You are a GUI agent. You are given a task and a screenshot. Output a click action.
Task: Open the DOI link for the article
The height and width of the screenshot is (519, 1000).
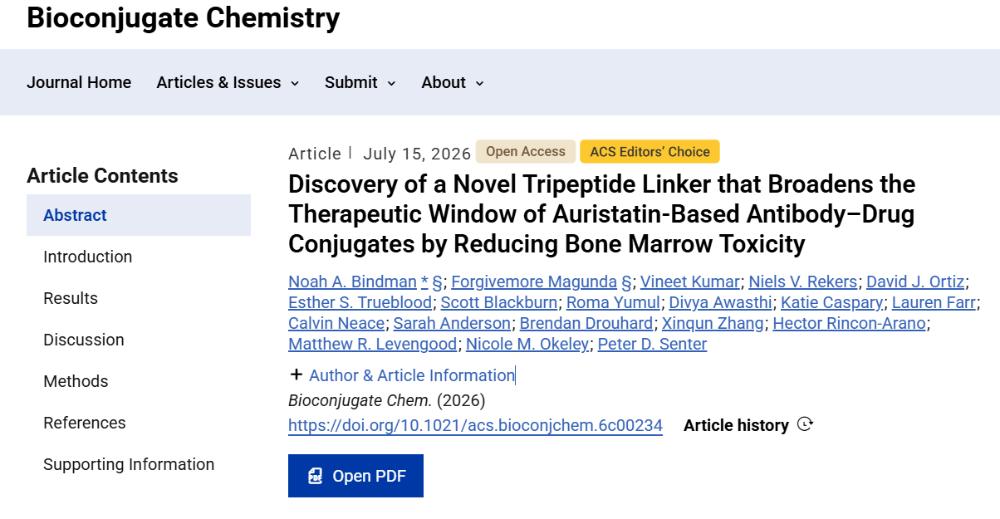pos(475,425)
